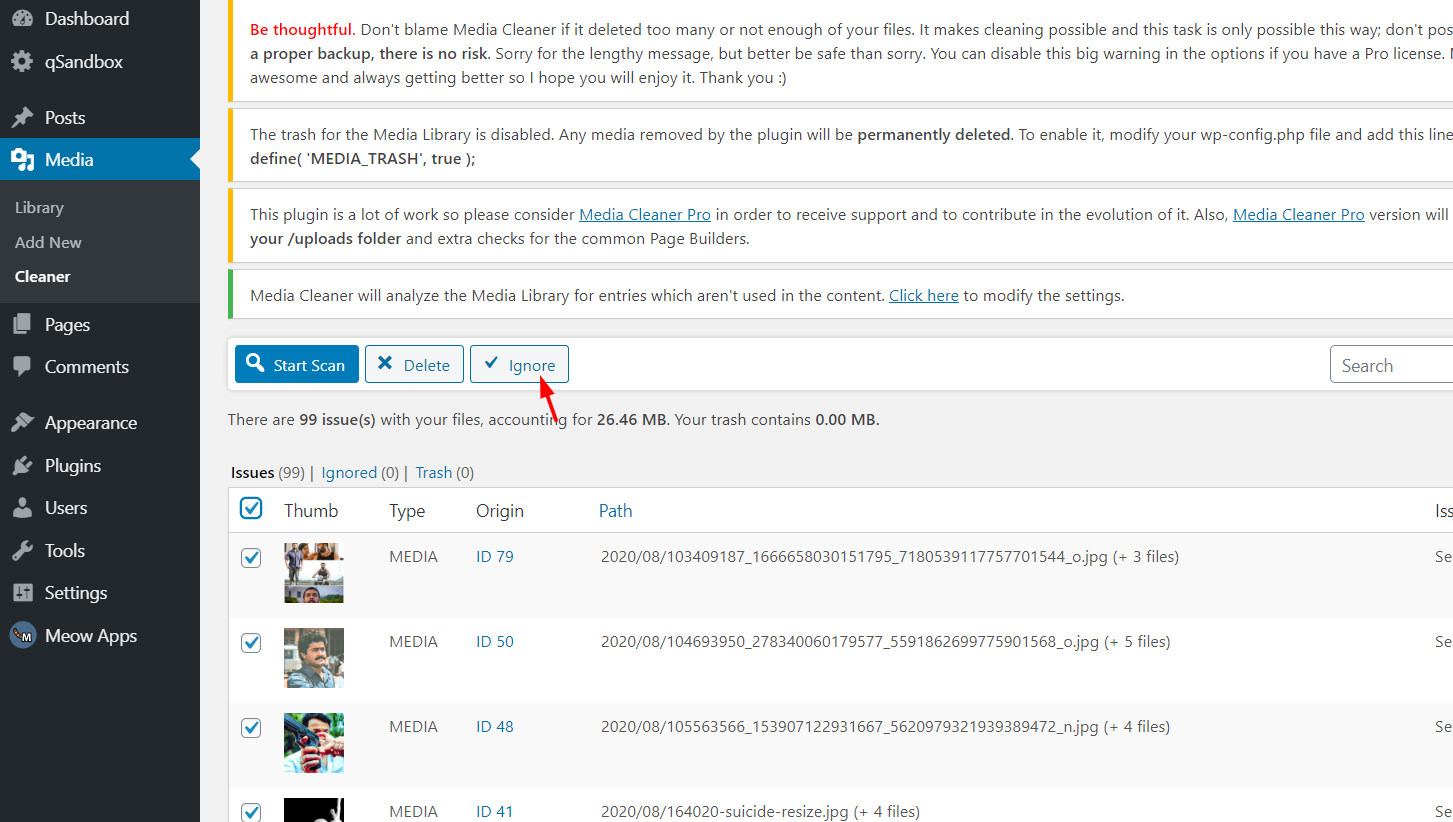1453x822 pixels.
Task: Click the Tools wrench icon
Action: coord(22,551)
